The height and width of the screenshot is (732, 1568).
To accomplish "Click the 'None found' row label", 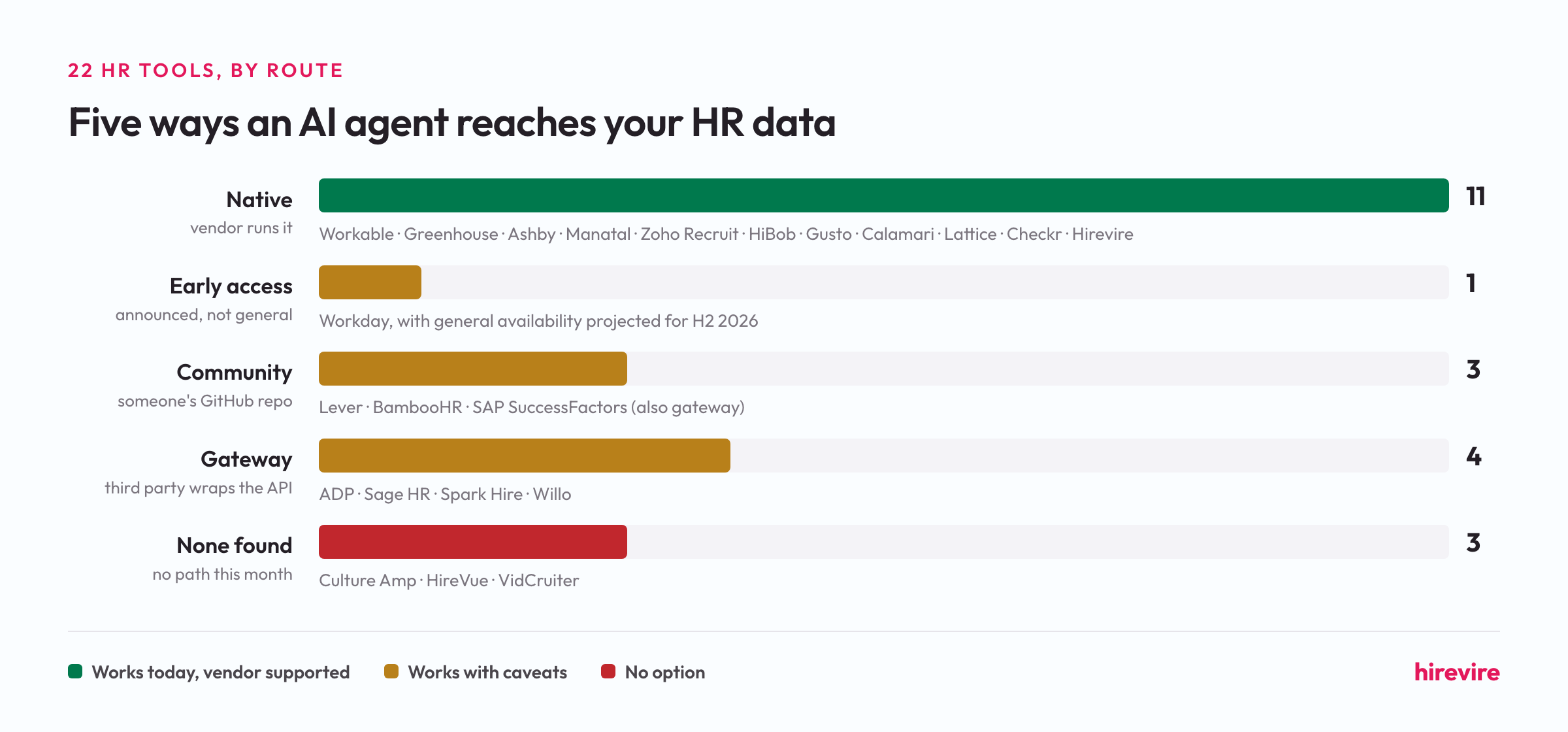I will pos(235,545).
